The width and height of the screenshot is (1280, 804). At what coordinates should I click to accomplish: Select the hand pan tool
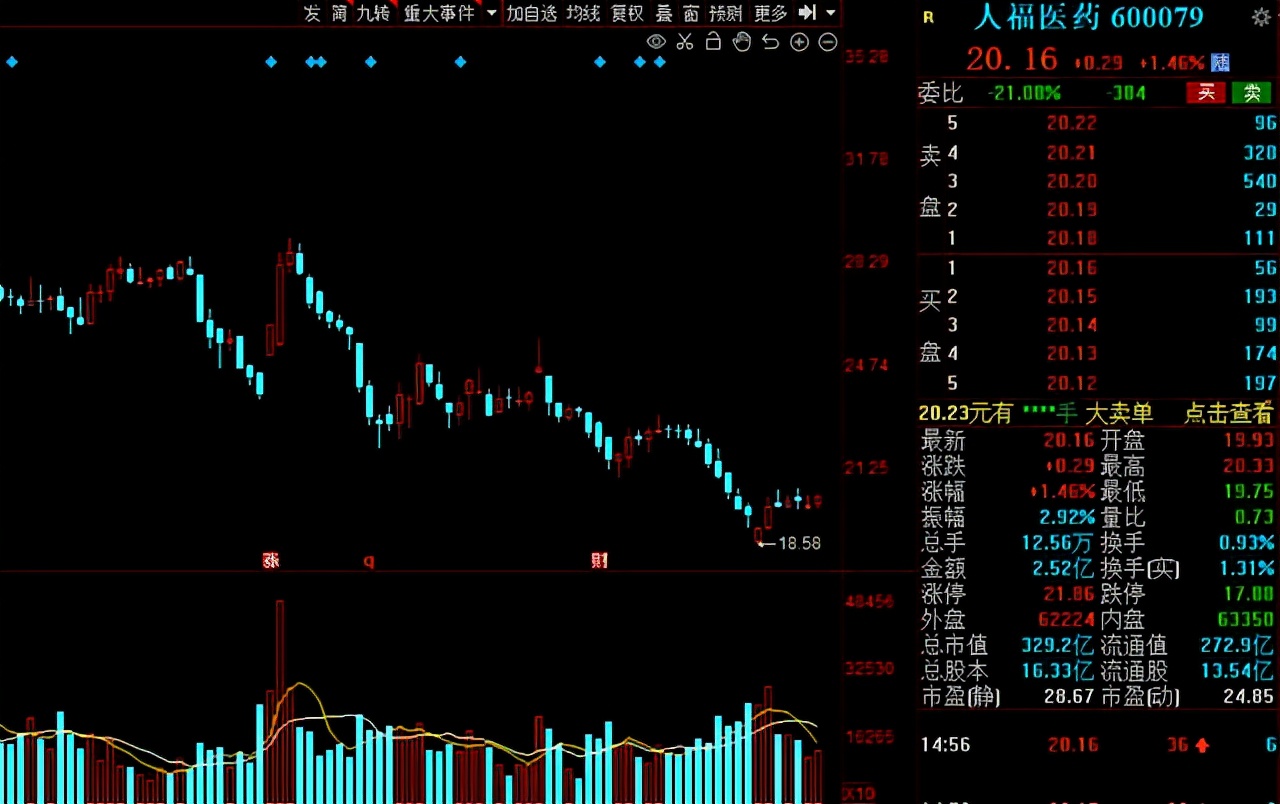coord(741,41)
